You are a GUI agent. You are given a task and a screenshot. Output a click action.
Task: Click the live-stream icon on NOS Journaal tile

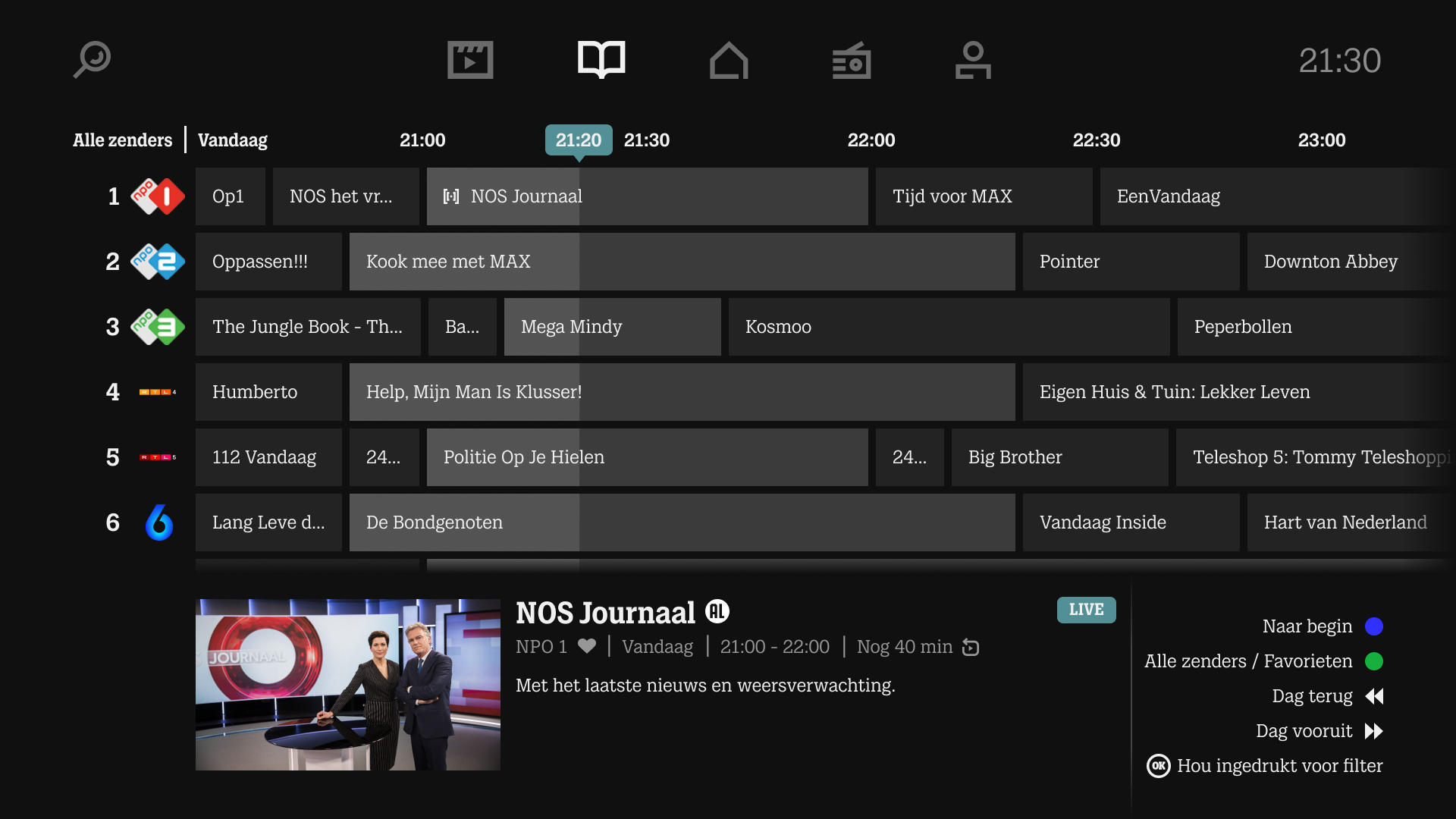tap(451, 196)
